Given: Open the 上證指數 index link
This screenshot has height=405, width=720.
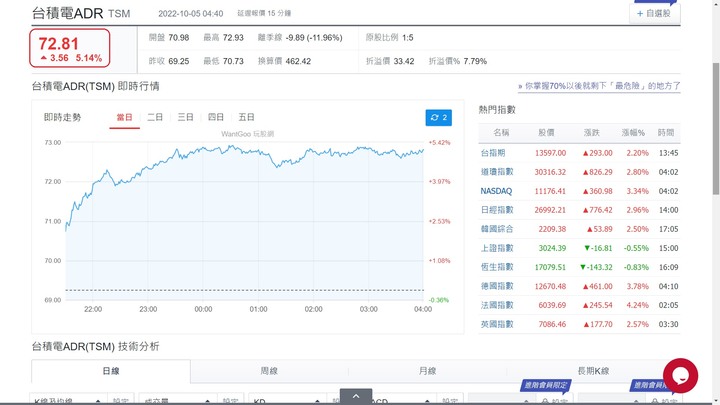Looking at the screenshot, I should pyautogui.click(x=497, y=248).
